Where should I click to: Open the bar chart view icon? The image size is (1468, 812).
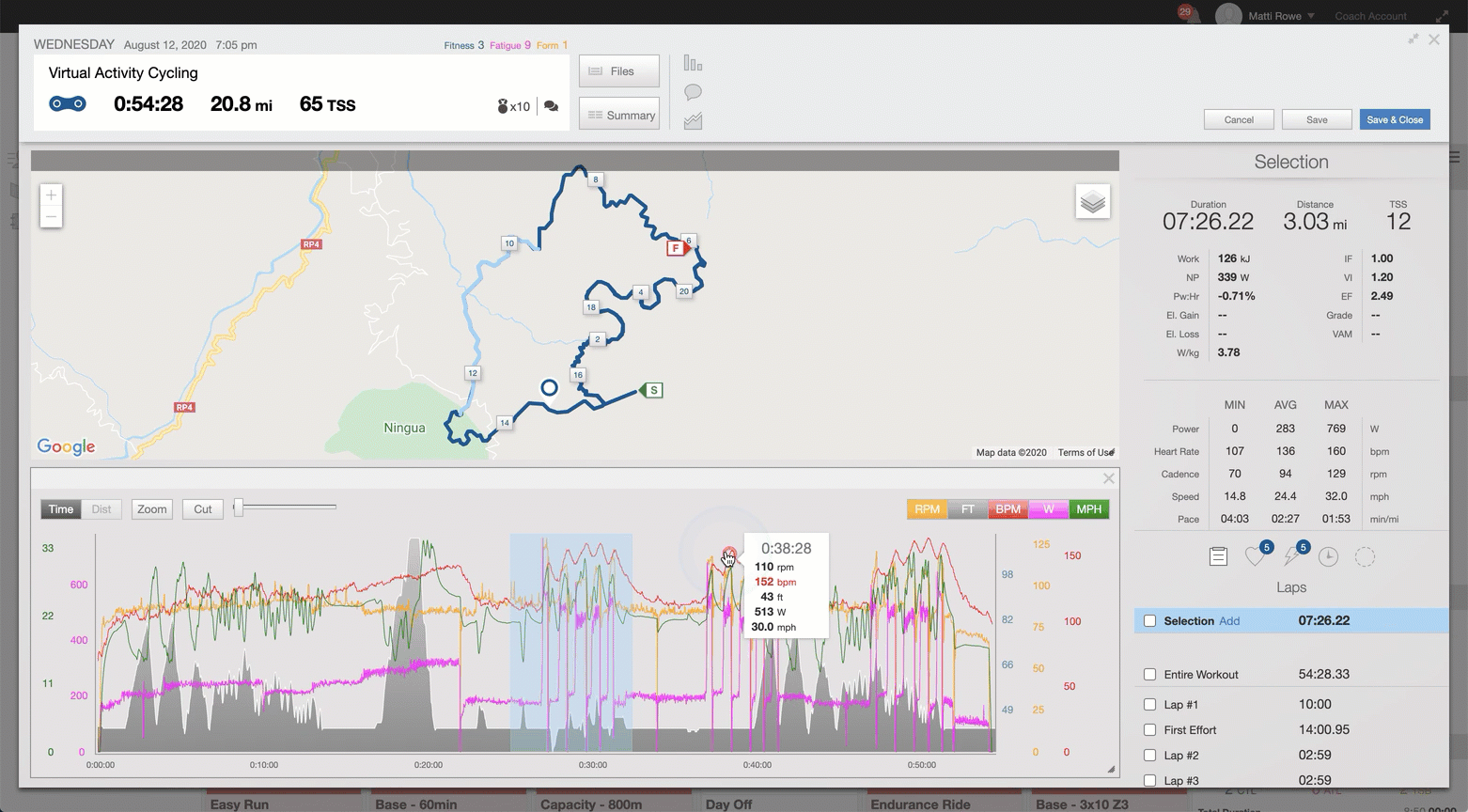click(693, 64)
